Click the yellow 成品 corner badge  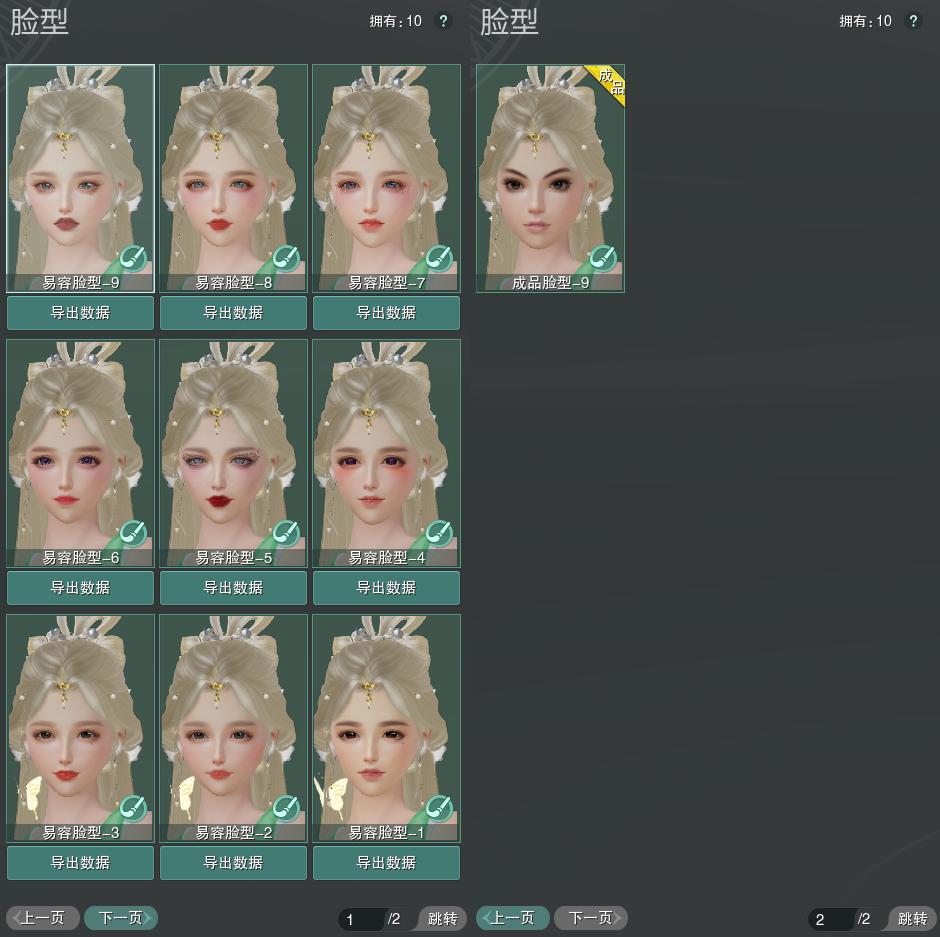point(609,82)
